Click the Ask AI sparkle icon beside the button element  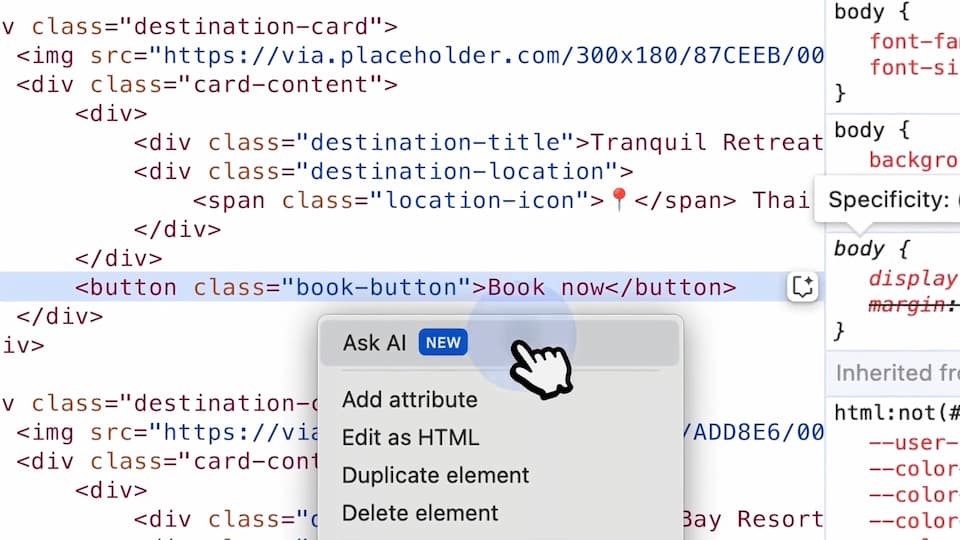point(802,288)
